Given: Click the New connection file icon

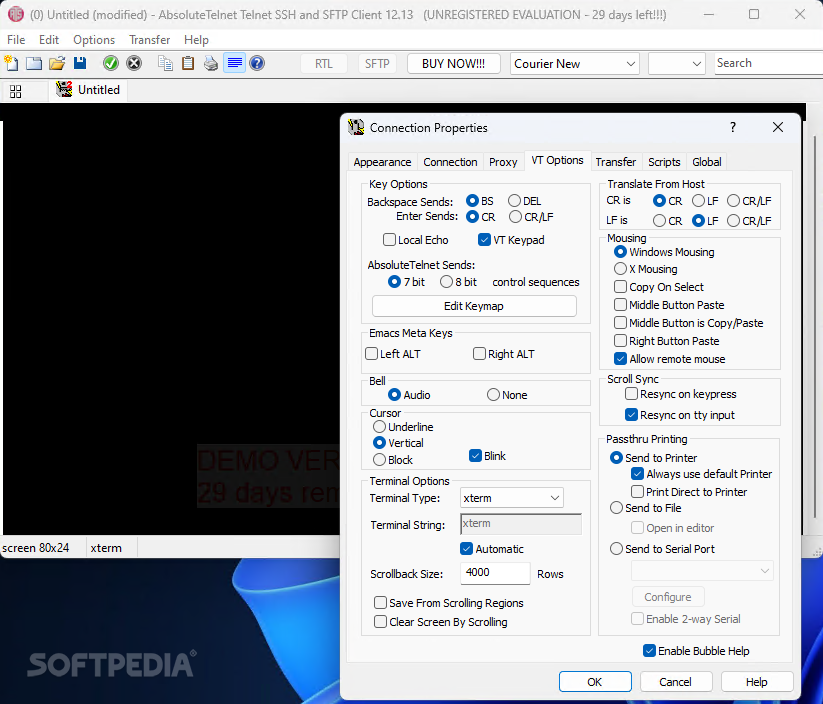Looking at the screenshot, I should pos(11,64).
